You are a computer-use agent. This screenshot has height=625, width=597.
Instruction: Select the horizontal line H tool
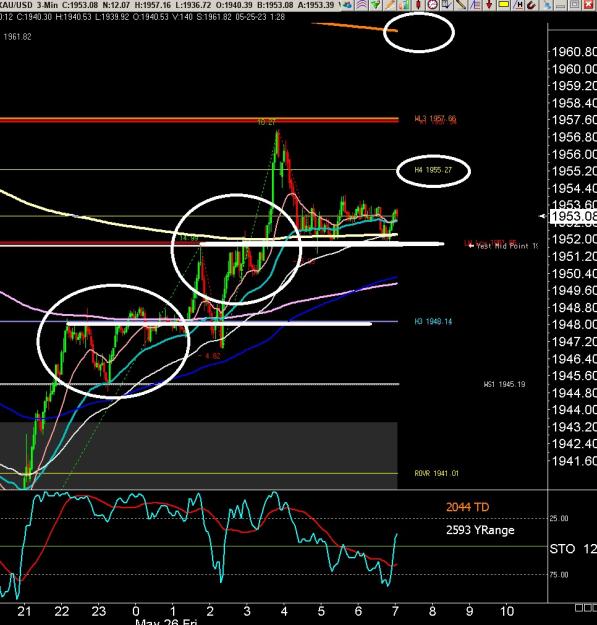(518, 5)
